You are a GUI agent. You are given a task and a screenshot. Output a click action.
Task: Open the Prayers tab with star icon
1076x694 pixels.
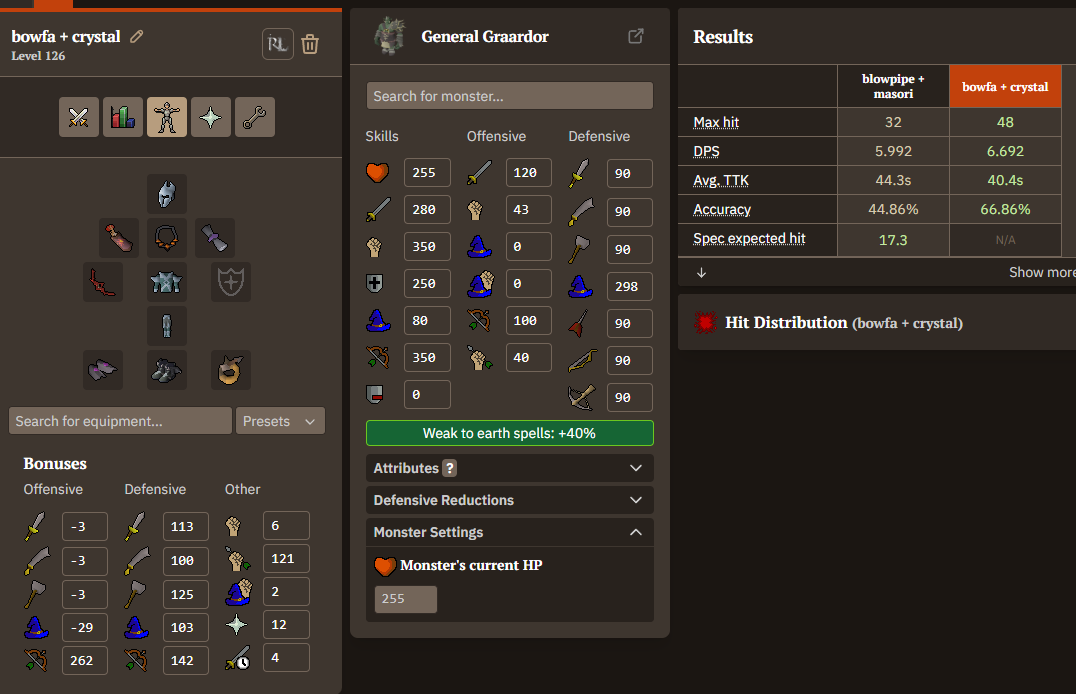pos(211,117)
